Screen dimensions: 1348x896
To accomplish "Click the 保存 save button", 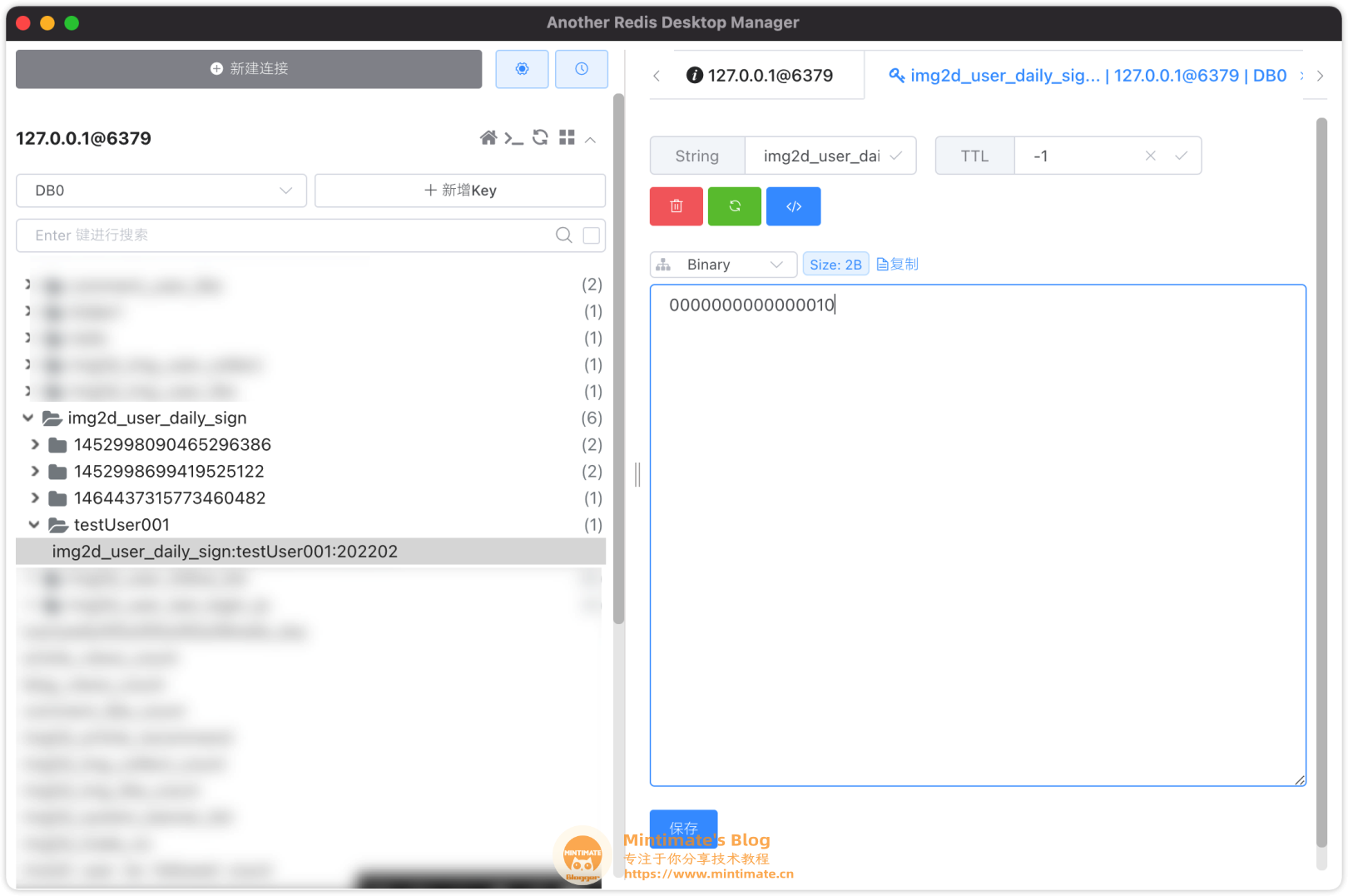I will (683, 828).
